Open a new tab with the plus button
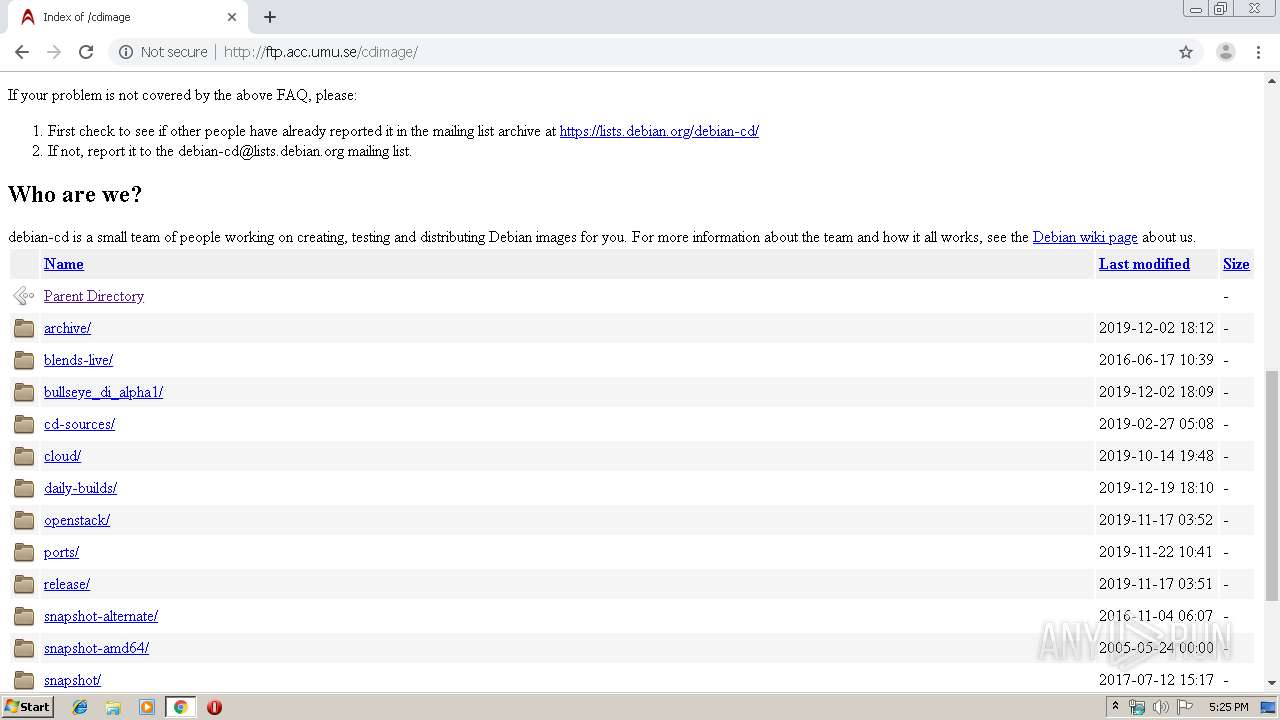This screenshot has width=1280, height=720. [270, 17]
